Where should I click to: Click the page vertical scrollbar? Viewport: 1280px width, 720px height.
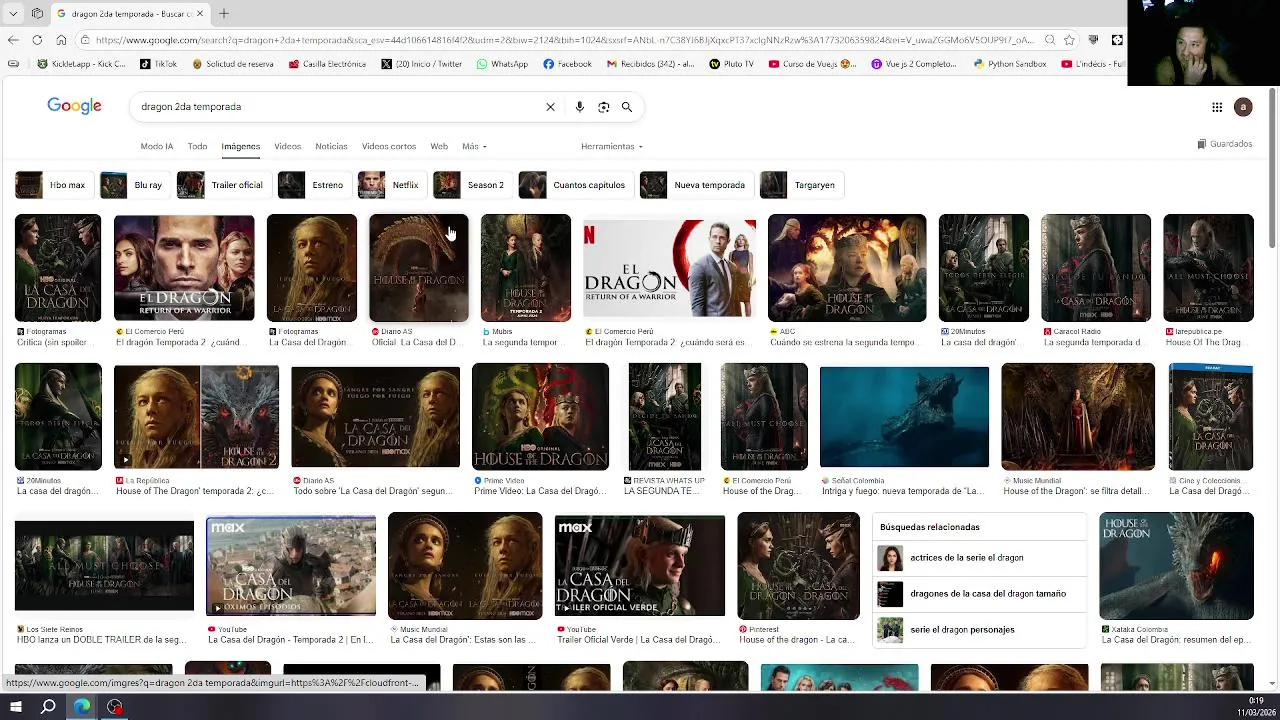coord(1272,170)
